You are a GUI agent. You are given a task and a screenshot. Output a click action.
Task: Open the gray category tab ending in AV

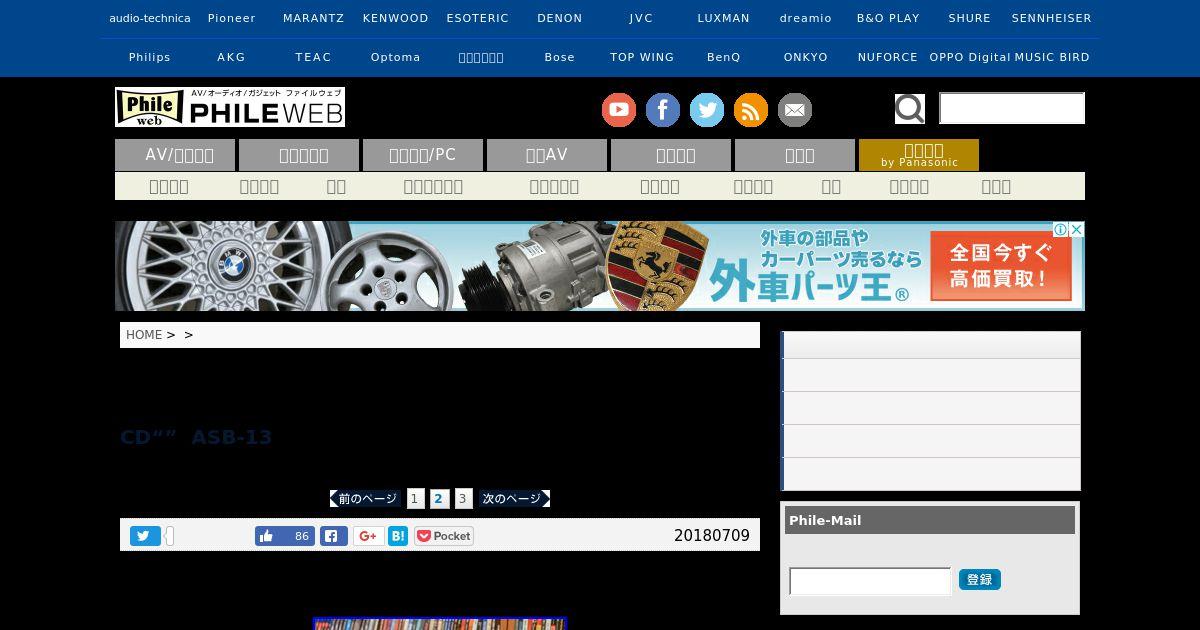[547, 155]
